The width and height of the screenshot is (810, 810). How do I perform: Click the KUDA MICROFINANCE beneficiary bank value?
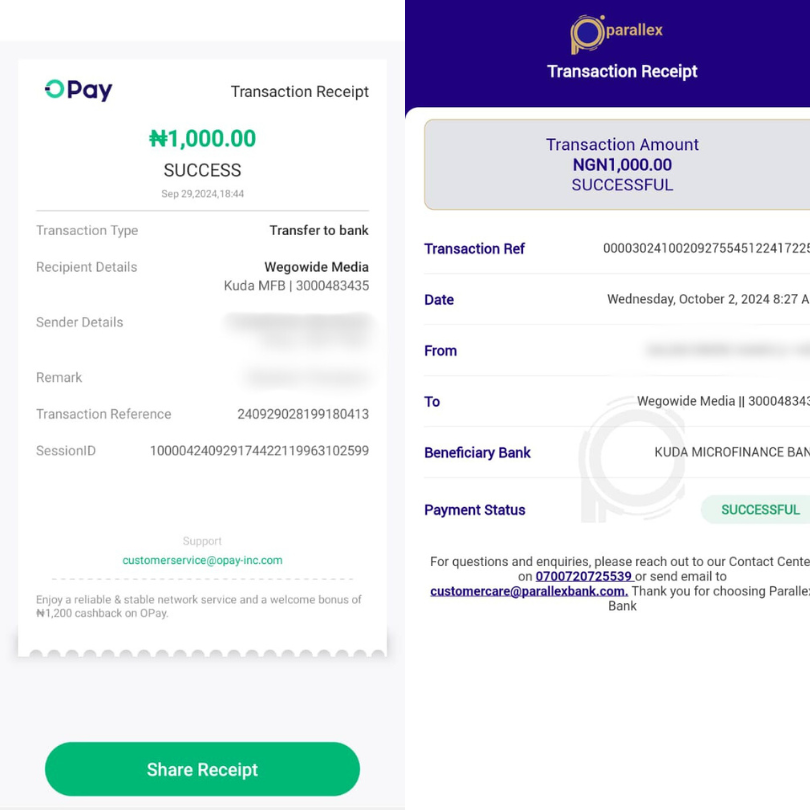731,452
